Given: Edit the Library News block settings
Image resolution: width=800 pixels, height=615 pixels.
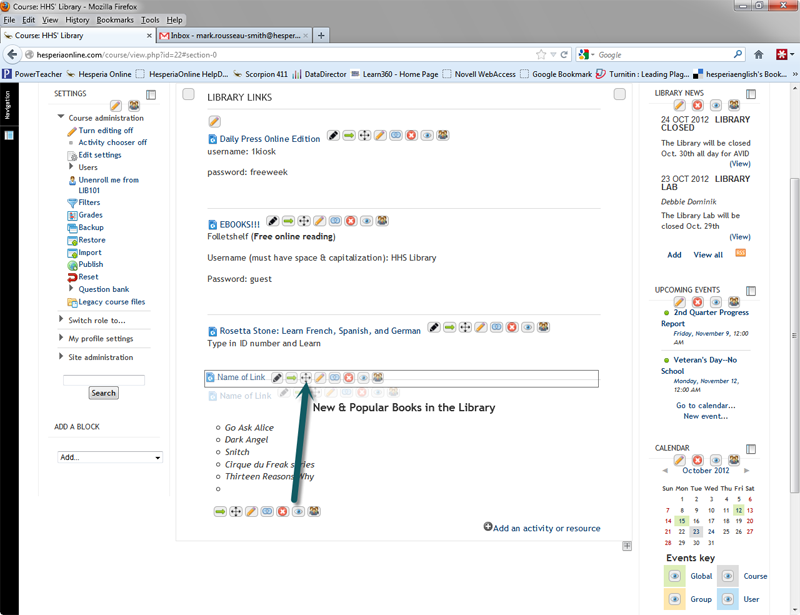Looking at the screenshot, I should pyautogui.click(x=680, y=105).
